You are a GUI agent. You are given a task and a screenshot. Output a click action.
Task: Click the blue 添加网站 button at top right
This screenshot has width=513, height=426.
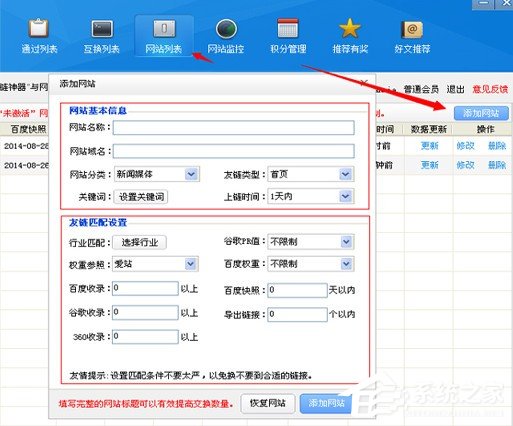[481, 113]
